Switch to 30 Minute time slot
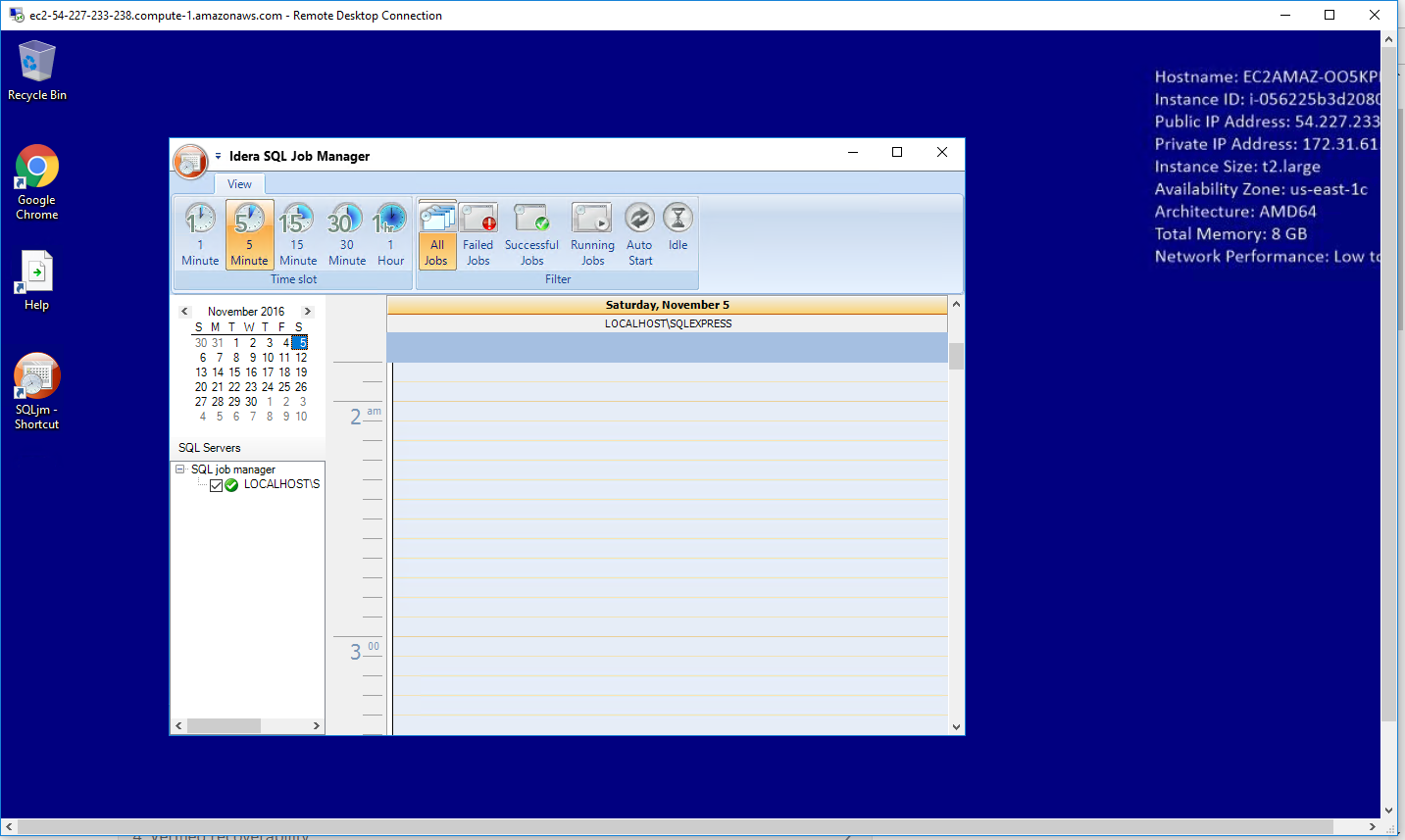This screenshot has height=840, width=1405. coord(346,234)
